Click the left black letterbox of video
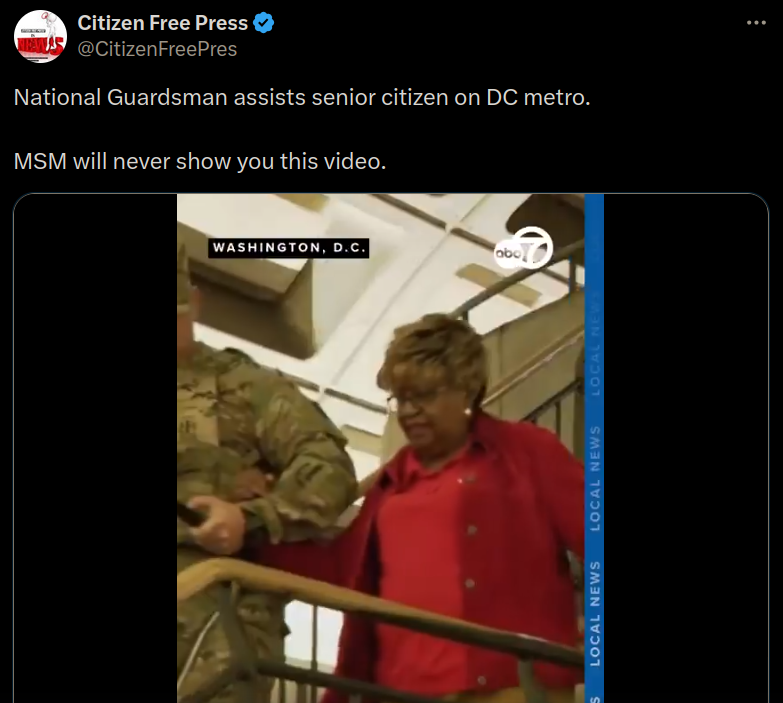The height and width of the screenshot is (703, 783). [95, 448]
